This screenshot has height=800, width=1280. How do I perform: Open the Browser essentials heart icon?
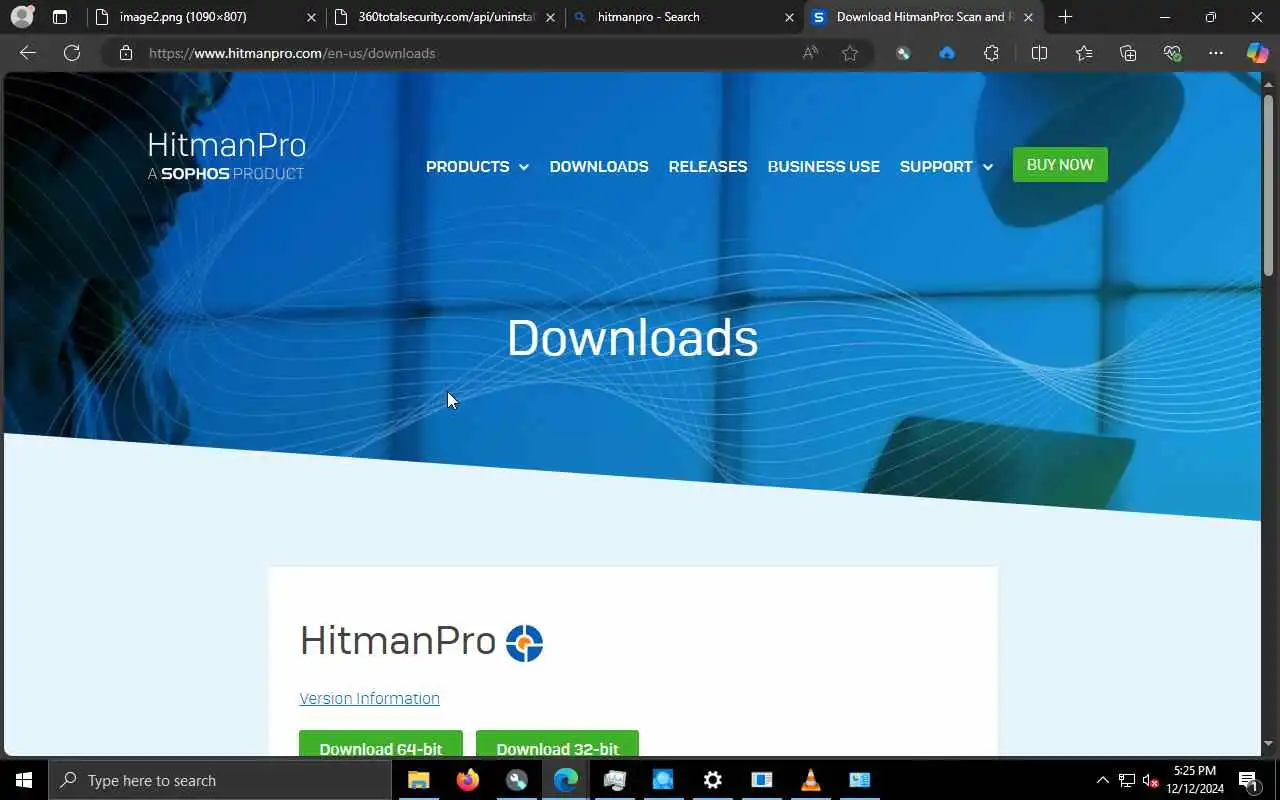pos(1172,53)
